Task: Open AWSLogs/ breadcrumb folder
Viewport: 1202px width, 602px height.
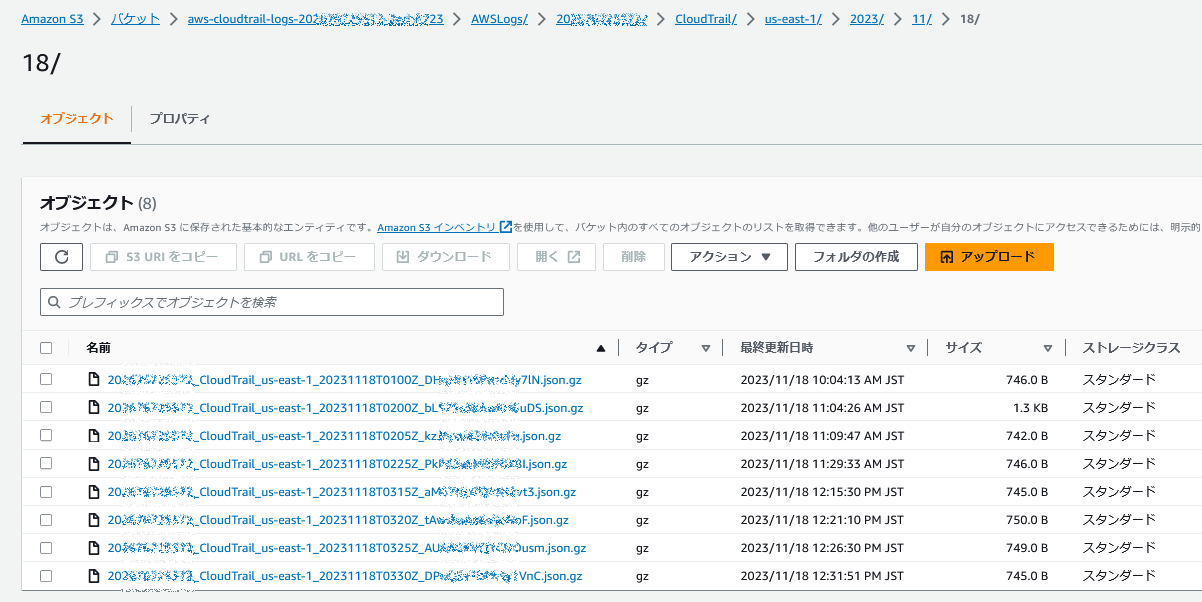Action: (499, 19)
